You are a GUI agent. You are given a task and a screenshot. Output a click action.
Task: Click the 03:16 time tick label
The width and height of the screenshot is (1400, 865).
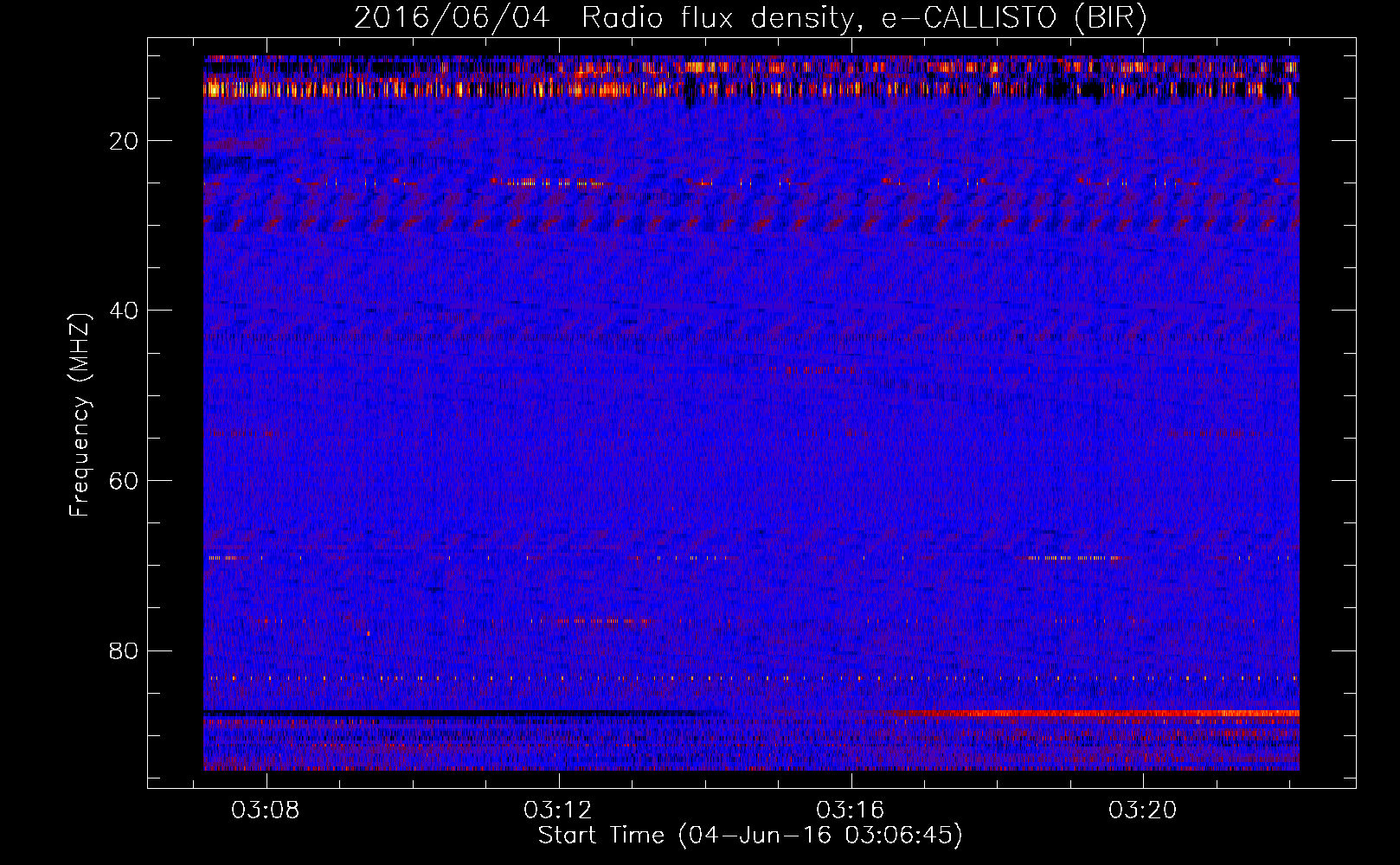pyautogui.click(x=851, y=811)
